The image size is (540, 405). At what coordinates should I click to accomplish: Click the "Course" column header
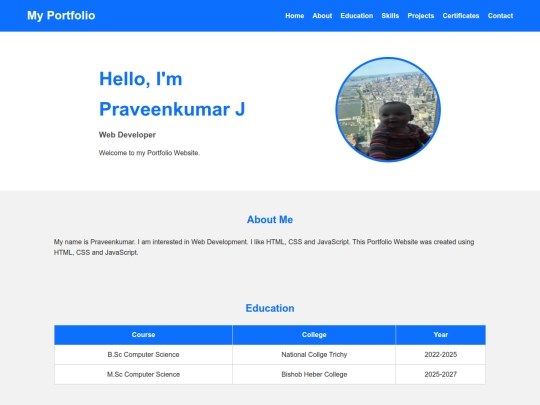(x=143, y=335)
